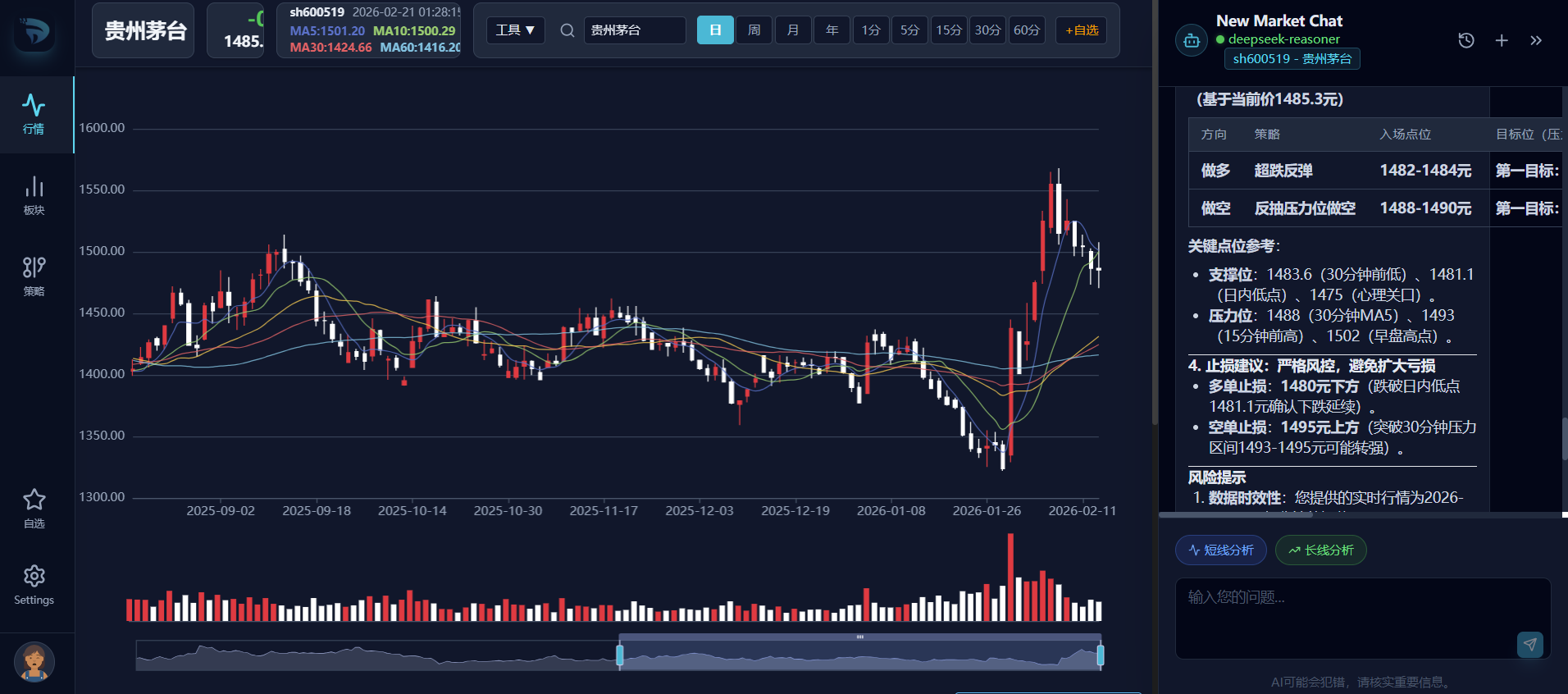Viewport: 1568px width, 694px height.
Task: Click the +自选 add favorite button
Action: click(x=1082, y=30)
